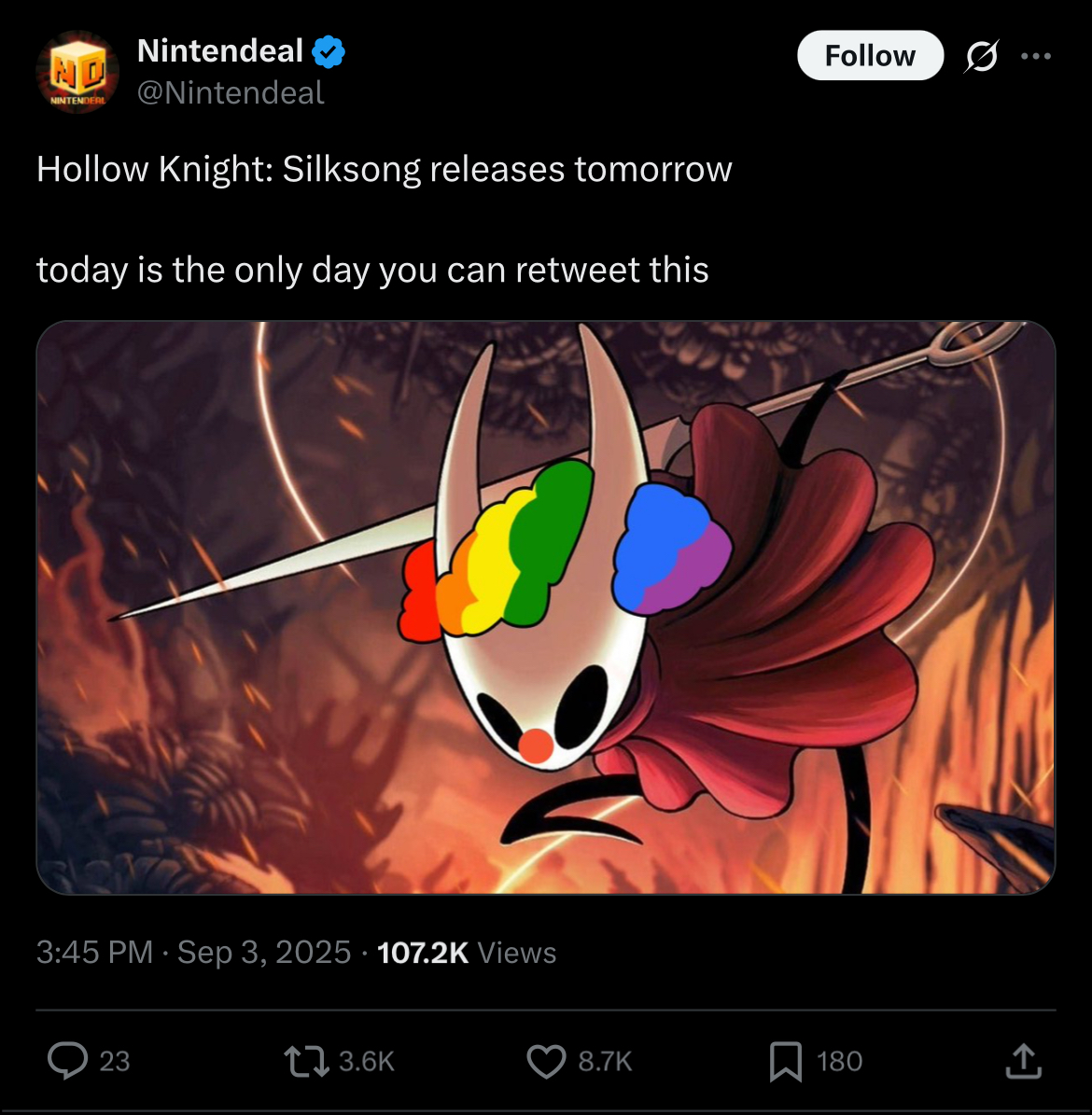Open the three-dot more options menu

[1036, 56]
